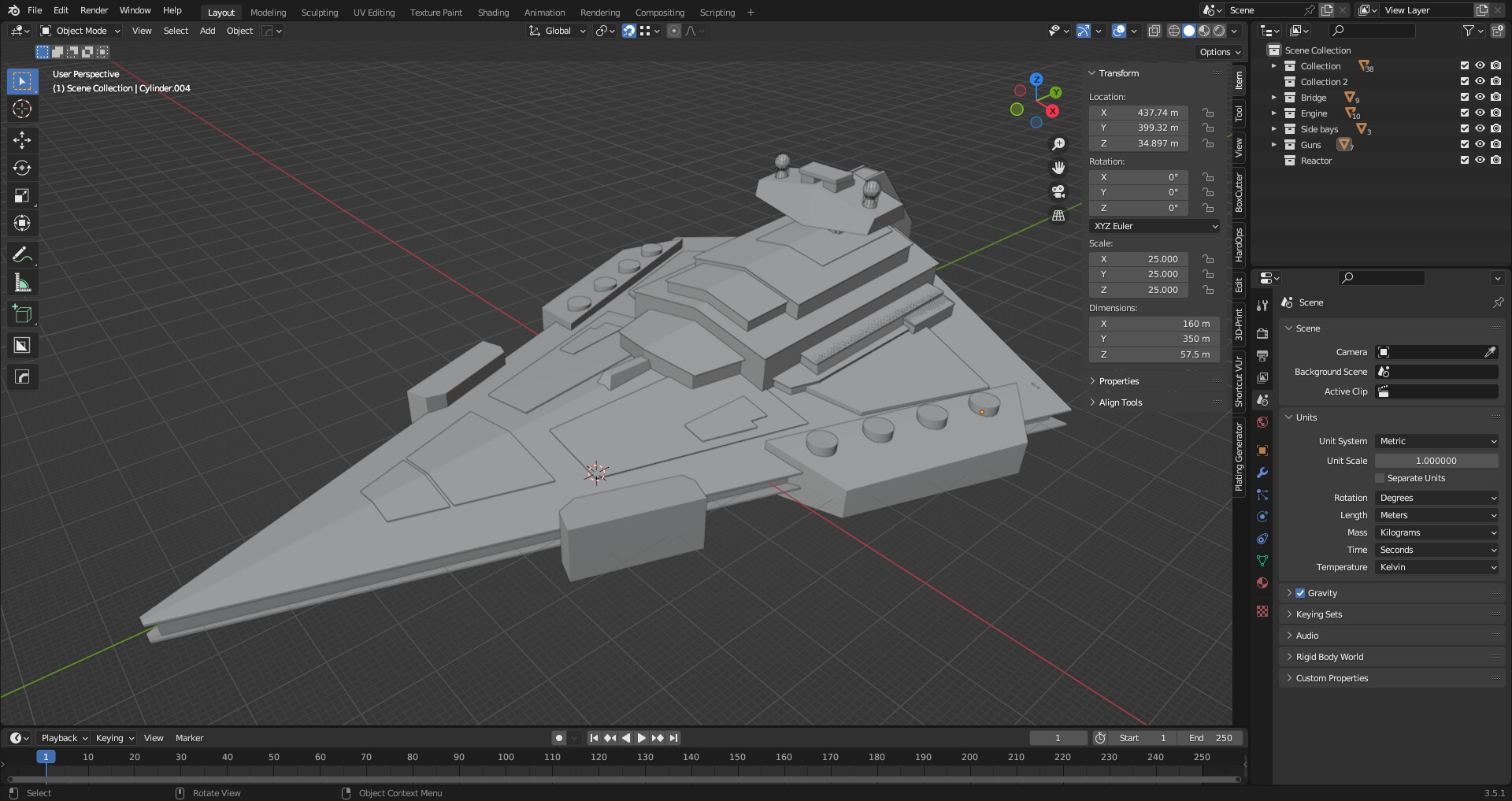Image resolution: width=1512 pixels, height=801 pixels.
Task: Switch to the Shading workspace tab
Action: [493, 13]
